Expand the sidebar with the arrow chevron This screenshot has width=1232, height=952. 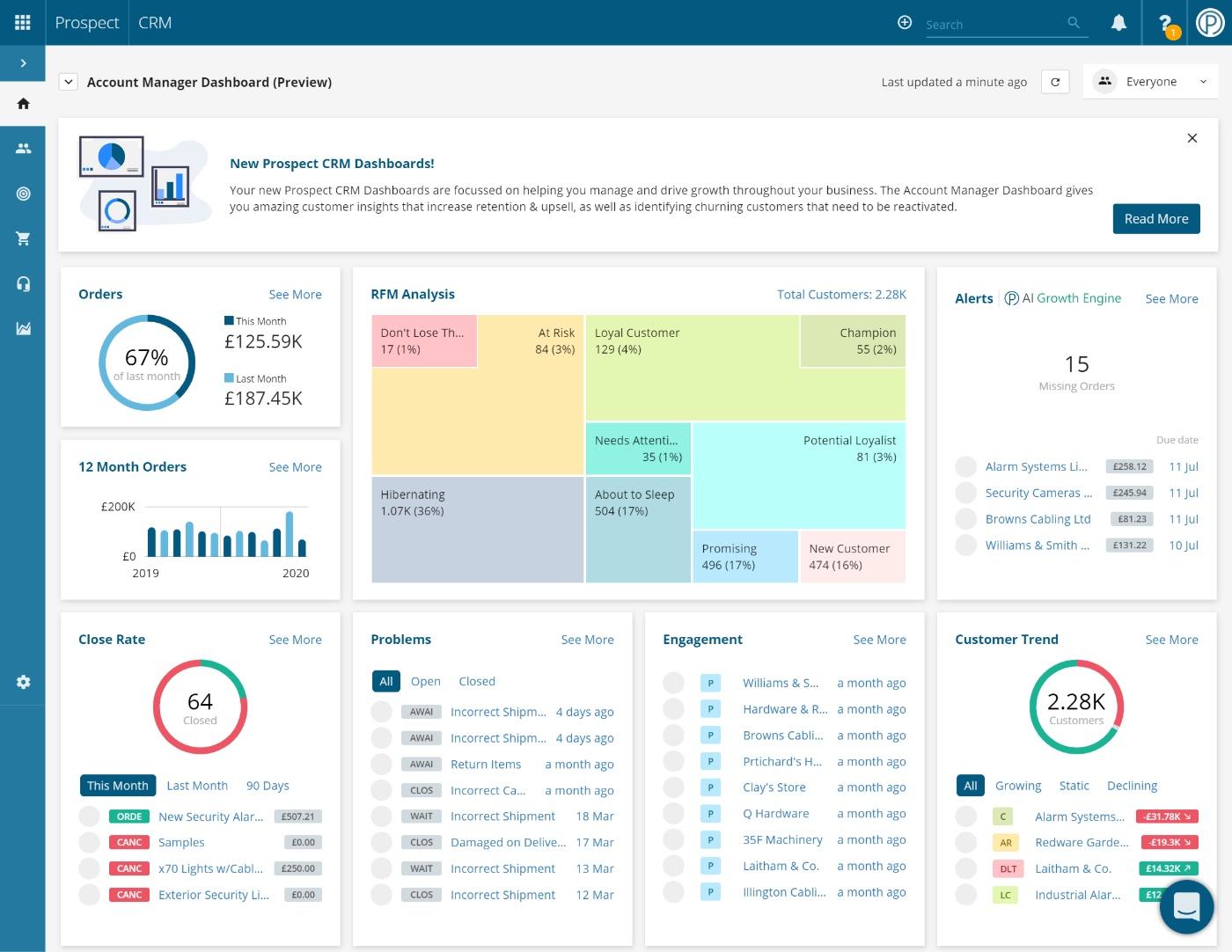(23, 62)
